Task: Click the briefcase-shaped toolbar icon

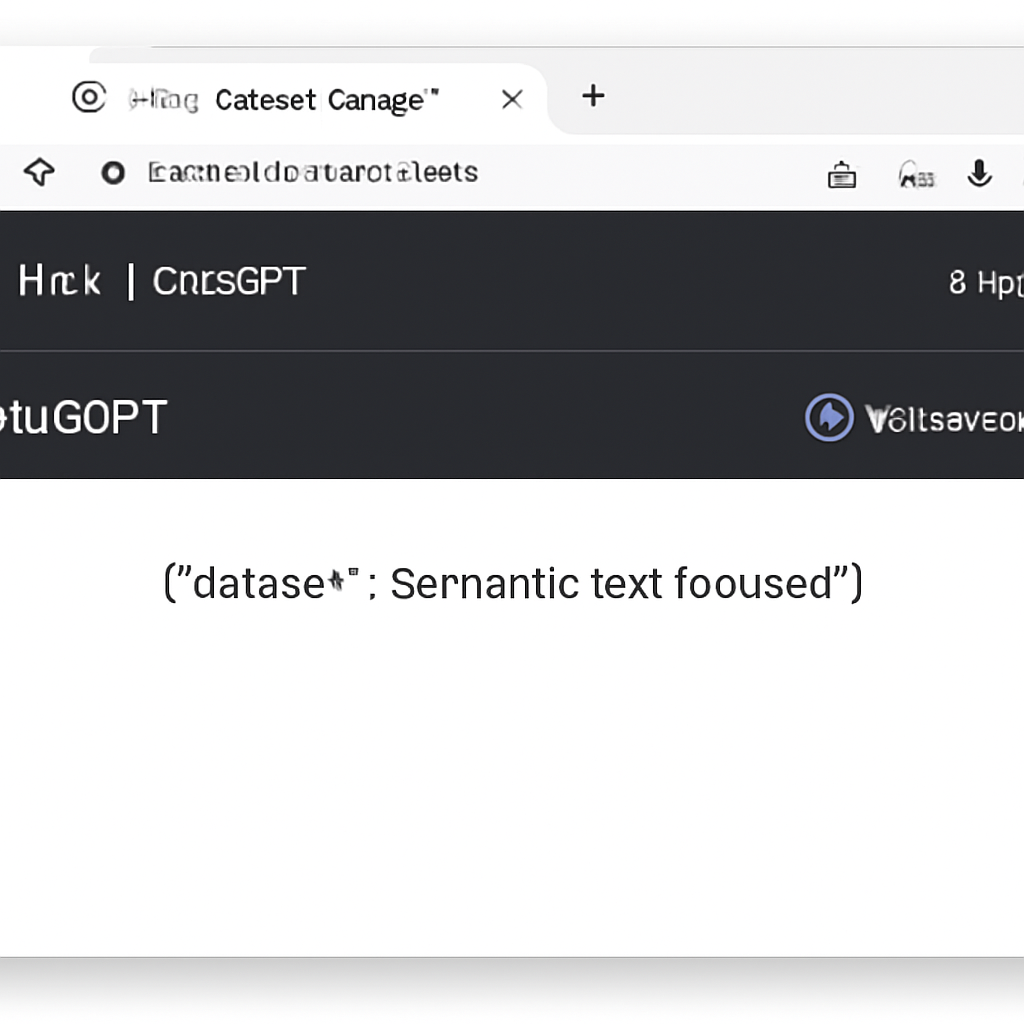Action: point(842,174)
